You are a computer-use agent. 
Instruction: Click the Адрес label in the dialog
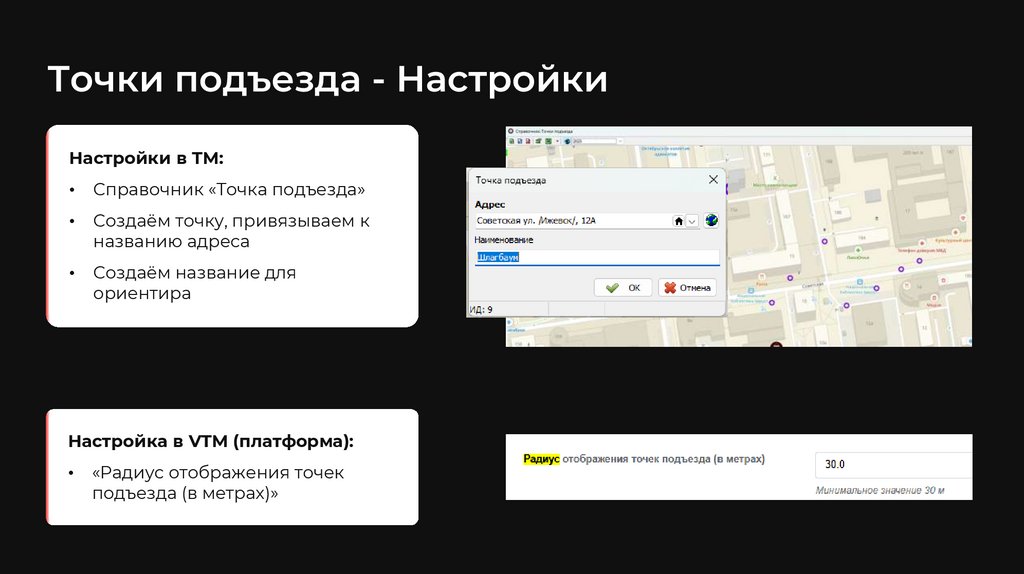point(490,204)
